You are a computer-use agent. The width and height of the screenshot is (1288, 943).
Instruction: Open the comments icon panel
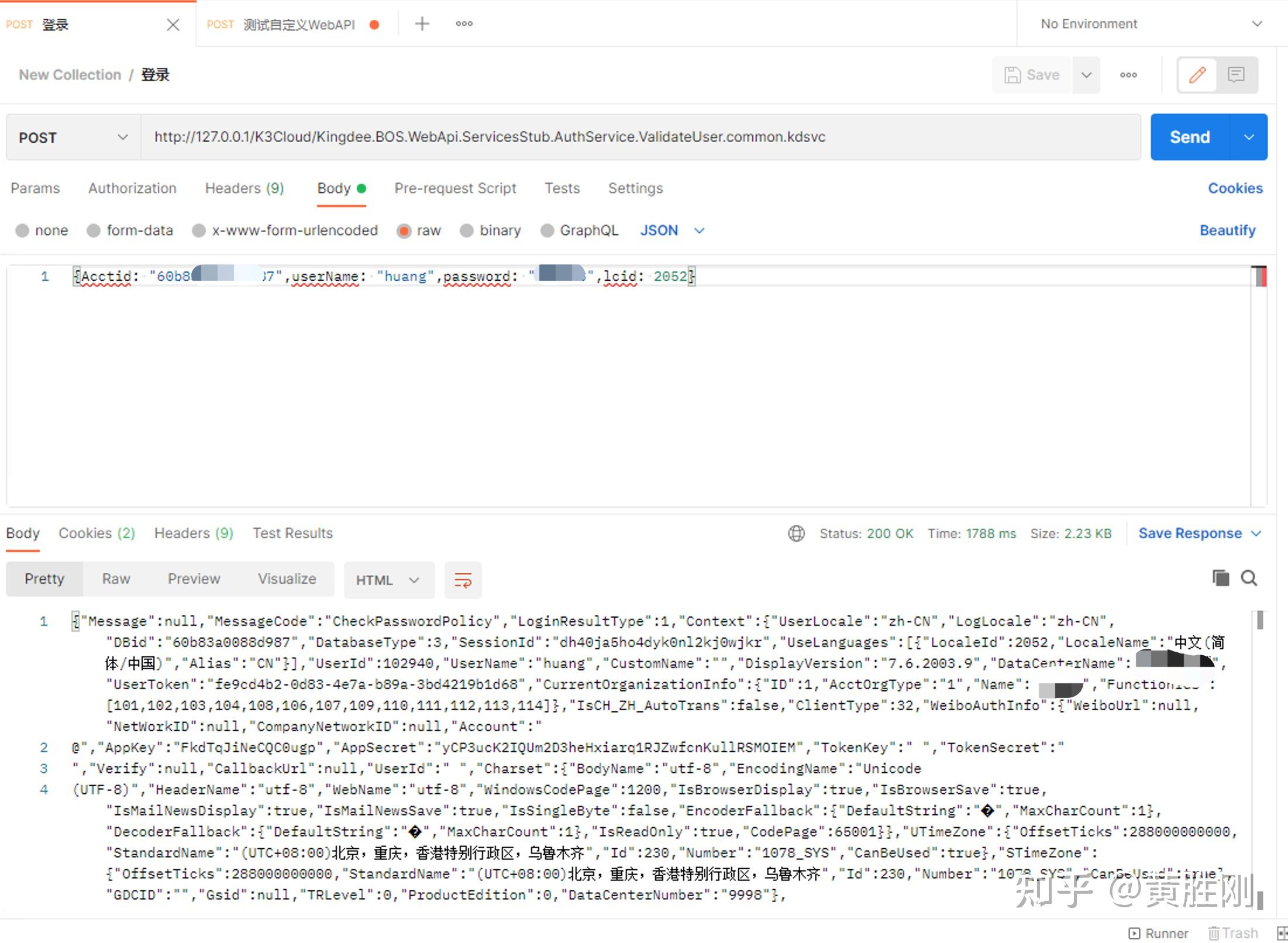(1235, 75)
